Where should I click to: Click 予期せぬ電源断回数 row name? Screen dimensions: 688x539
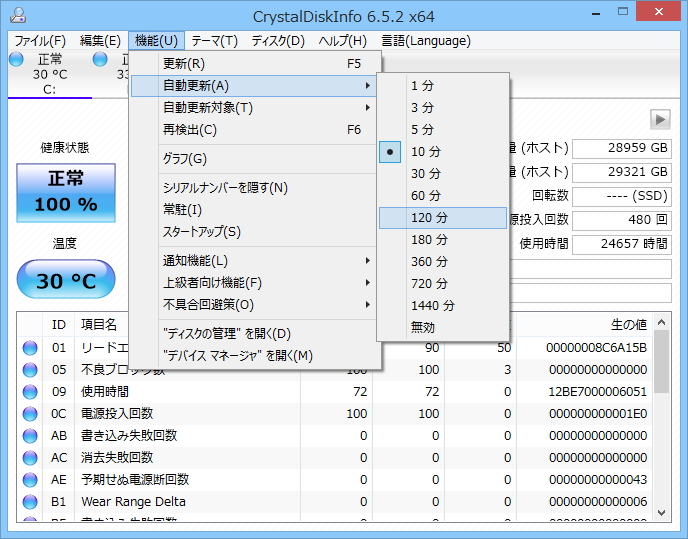pyautogui.click(x=135, y=479)
